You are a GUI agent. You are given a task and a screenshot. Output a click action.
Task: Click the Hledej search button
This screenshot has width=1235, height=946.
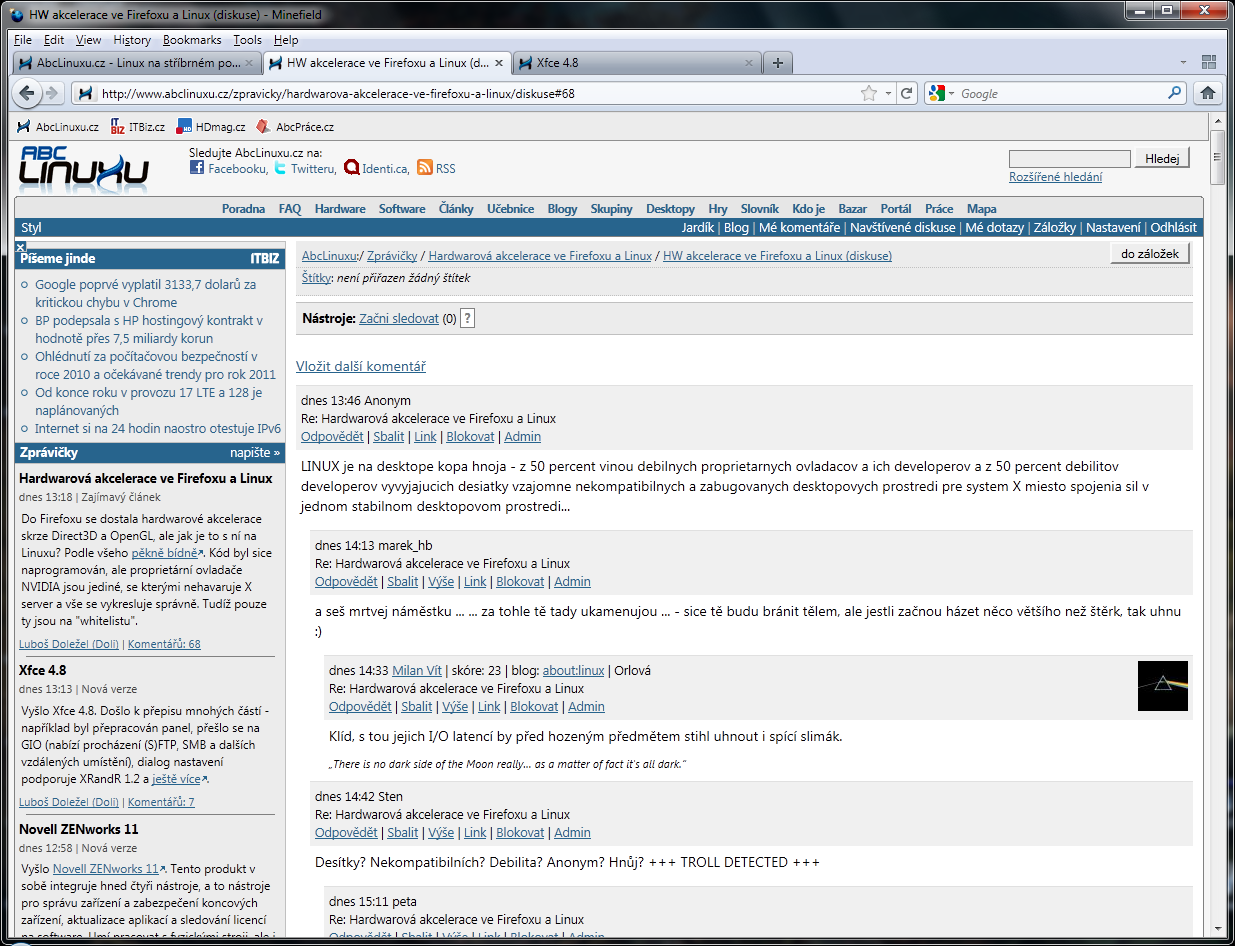tap(1162, 158)
